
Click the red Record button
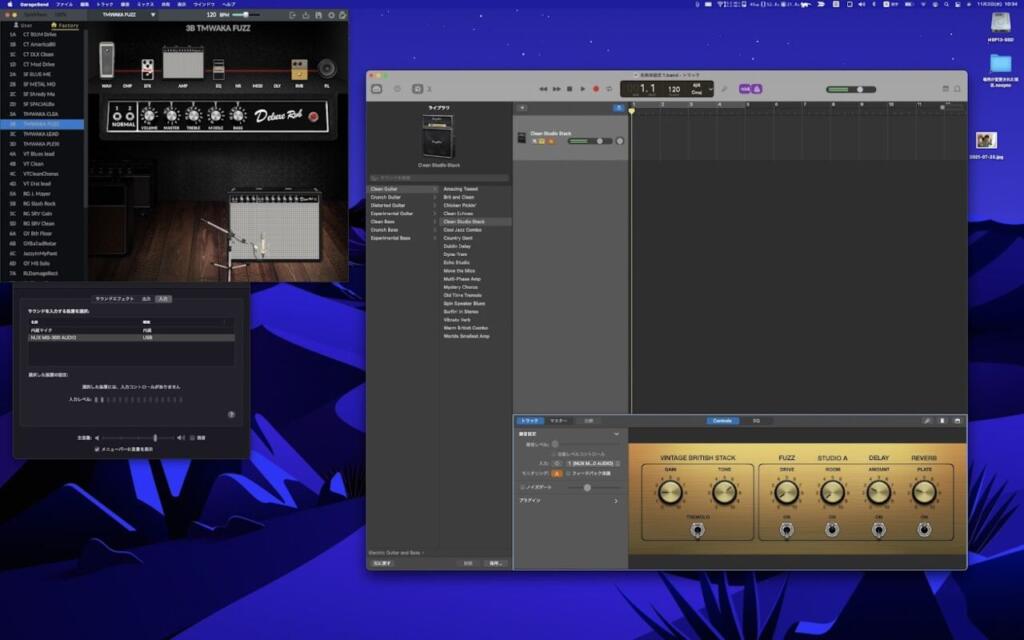(596, 89)
